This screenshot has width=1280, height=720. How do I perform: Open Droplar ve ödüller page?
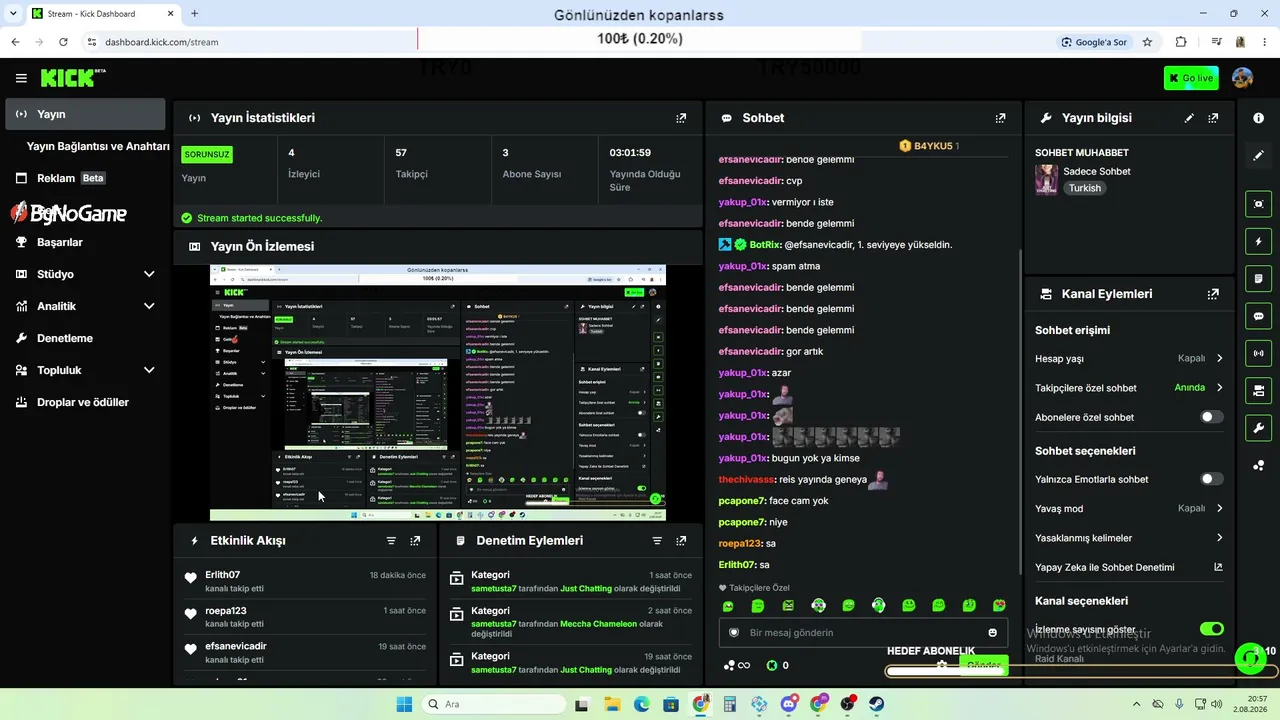pos(85,402)
